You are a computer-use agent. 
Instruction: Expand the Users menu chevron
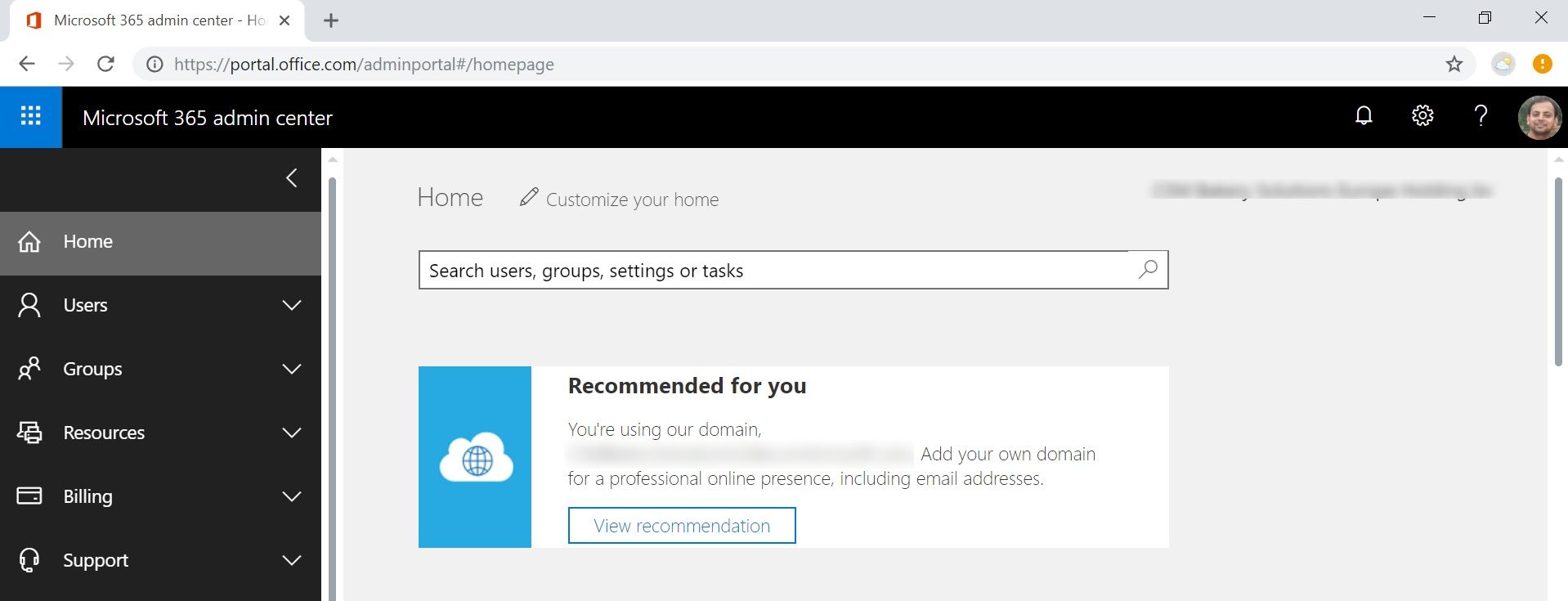click(292, 305)
